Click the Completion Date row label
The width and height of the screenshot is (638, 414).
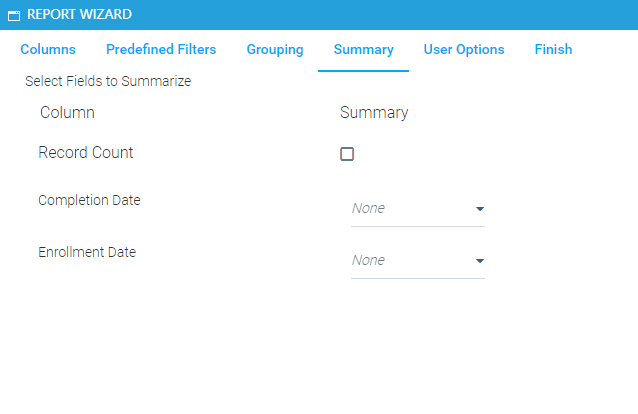(89, 200)
